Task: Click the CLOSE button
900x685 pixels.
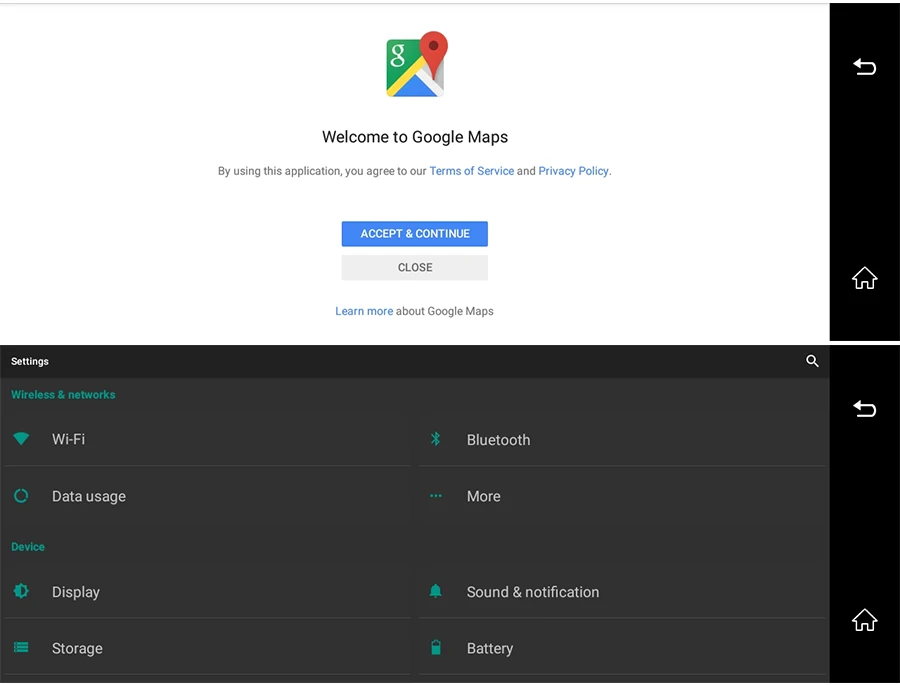Action: [x=414, y=268]
